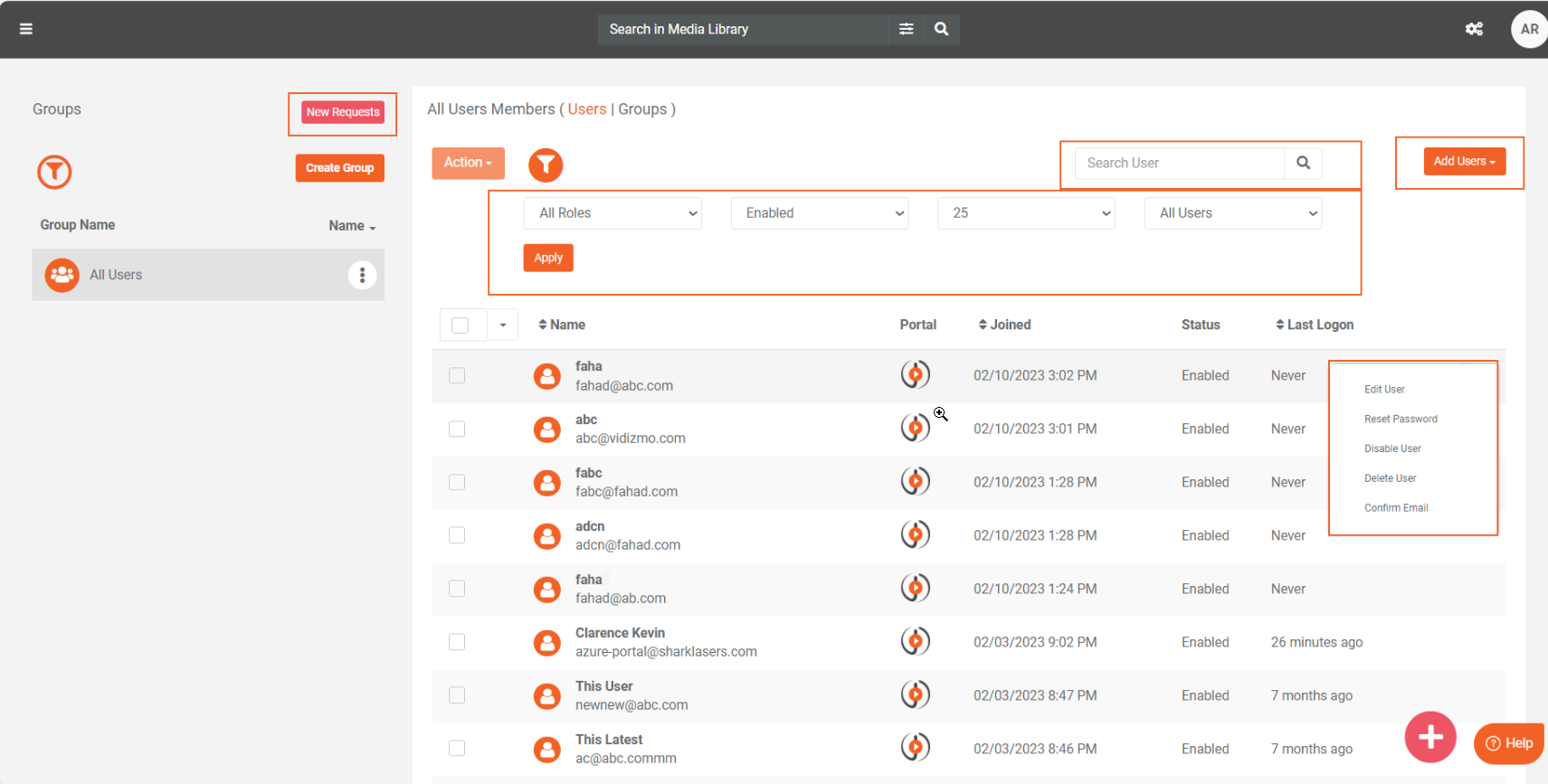The width and height of the screenshot is (1548, 784).
Task: Click the New Requests button
Action: pyautogui.click(x=343, y=112)
